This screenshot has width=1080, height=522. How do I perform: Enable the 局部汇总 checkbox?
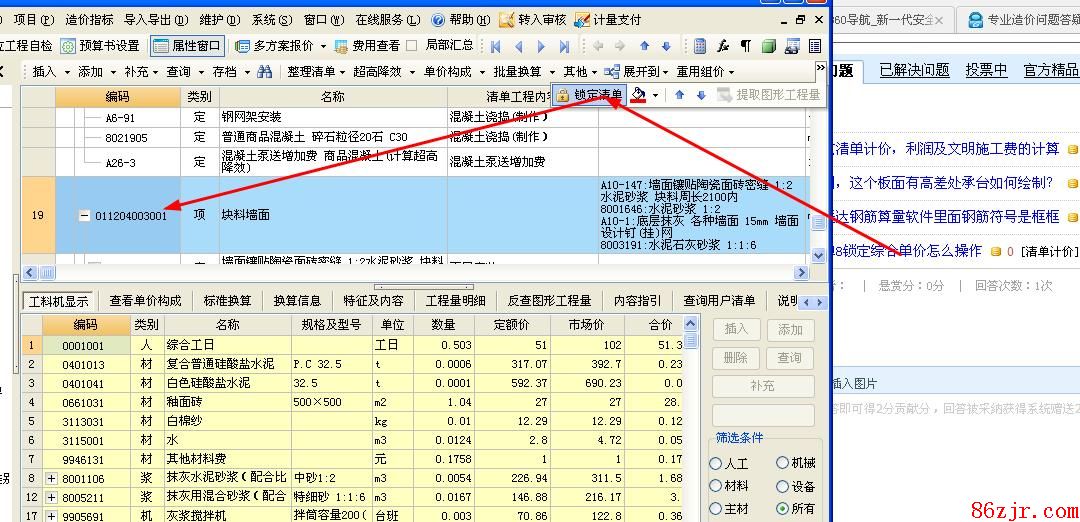[415, 45]
